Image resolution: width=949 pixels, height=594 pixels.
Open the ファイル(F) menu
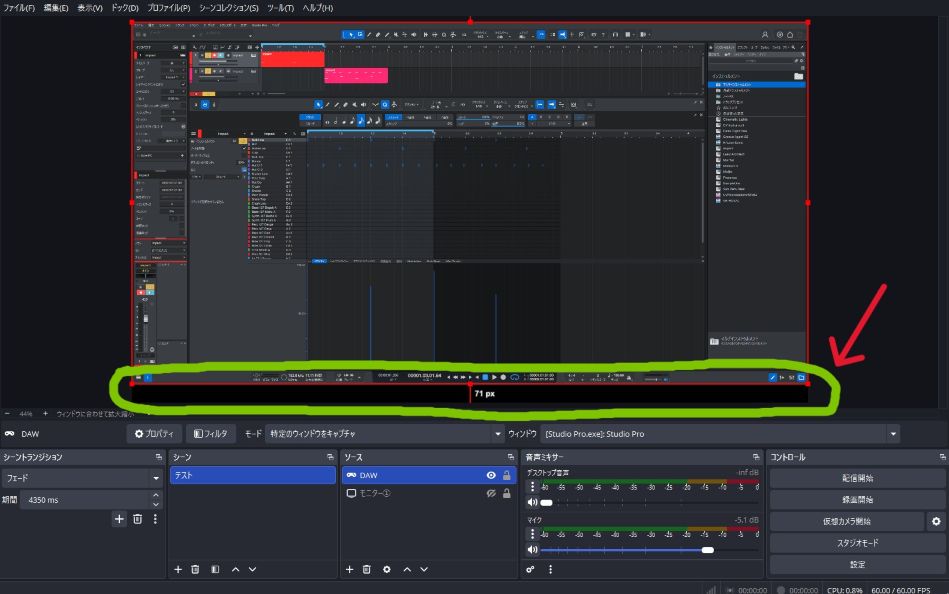pos(20,8)
